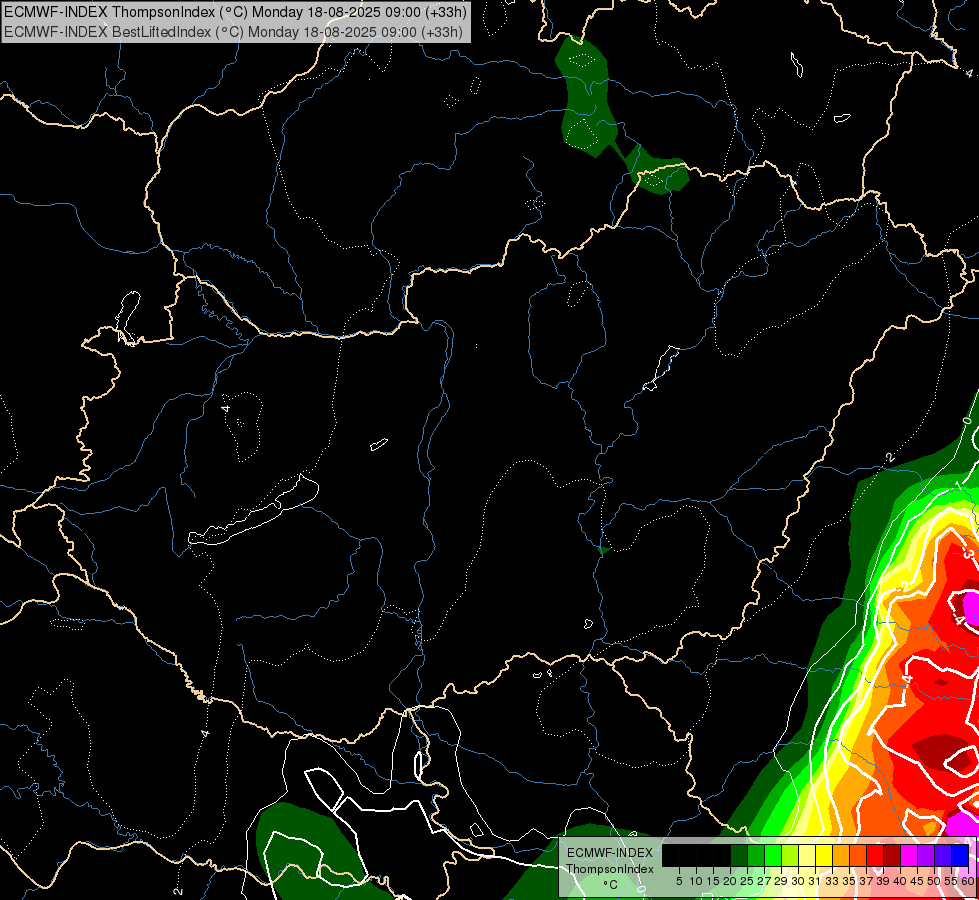Click the legend tick label 37

[866, 881]
